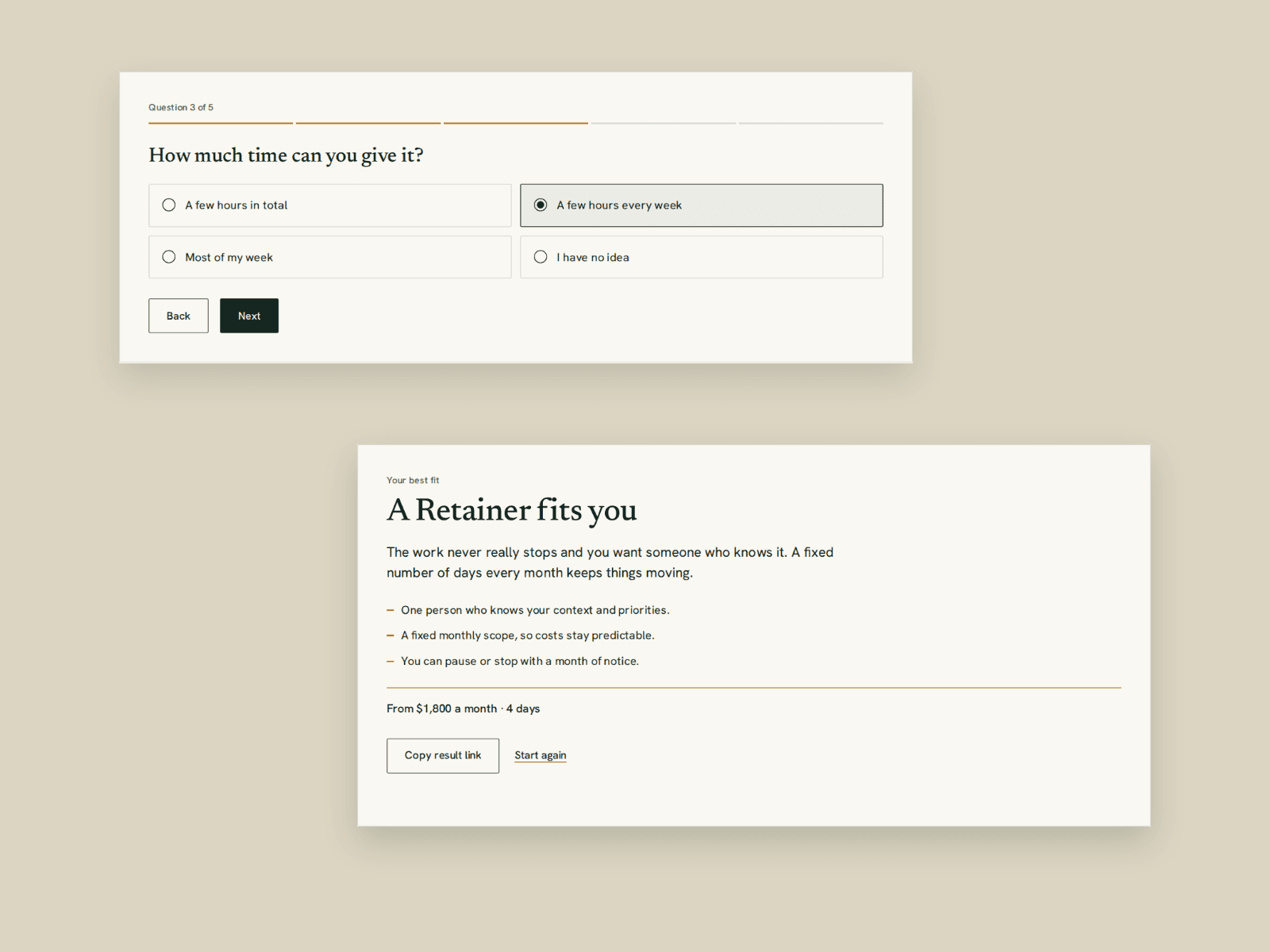
Task: Click the Start again link
Action: coord(541,755)
